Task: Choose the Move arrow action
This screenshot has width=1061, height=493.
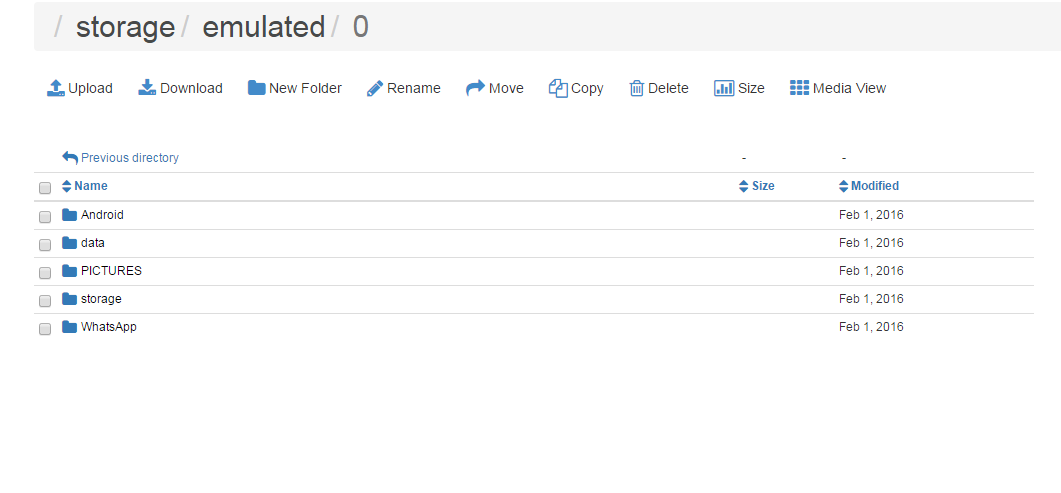Action: coord(495,88)
